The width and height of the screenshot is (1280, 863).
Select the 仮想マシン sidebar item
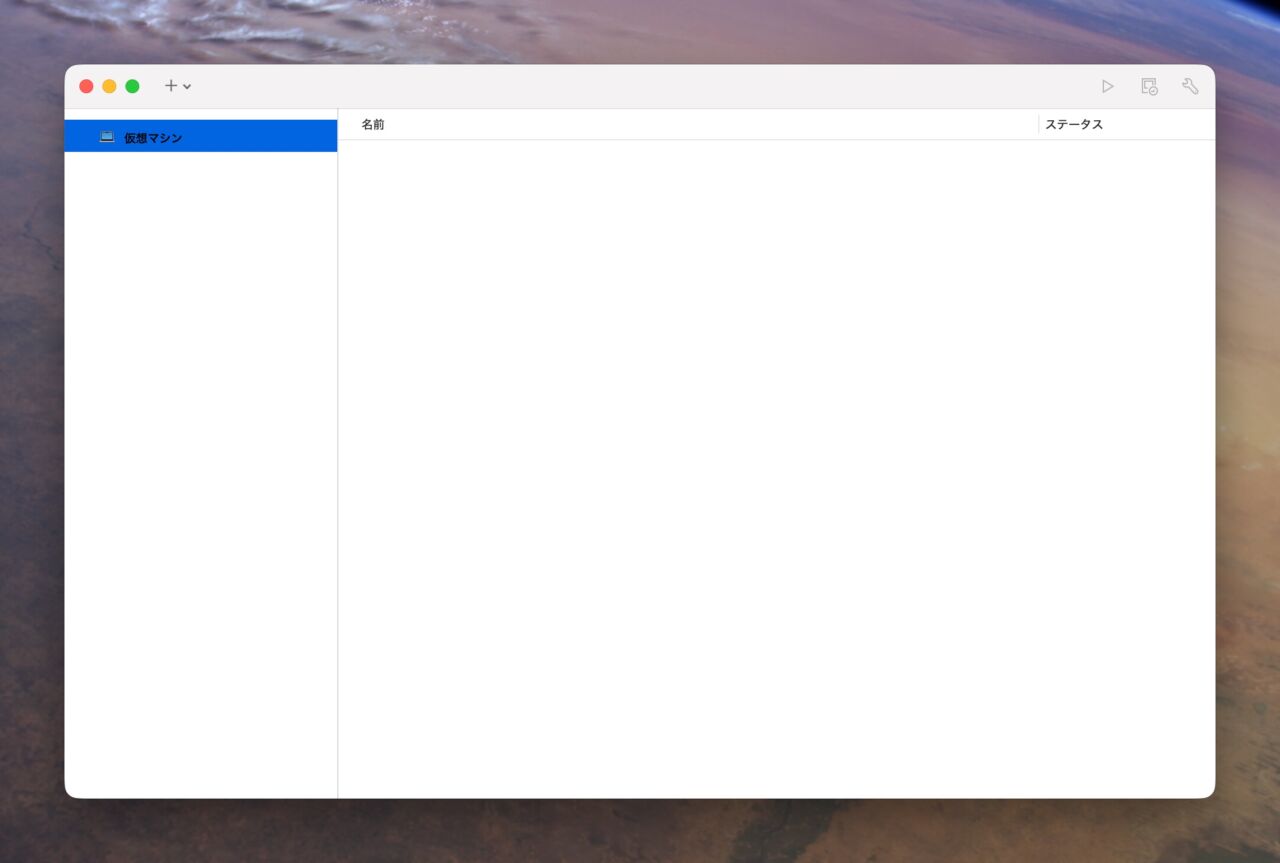click(x=153, y=138)
